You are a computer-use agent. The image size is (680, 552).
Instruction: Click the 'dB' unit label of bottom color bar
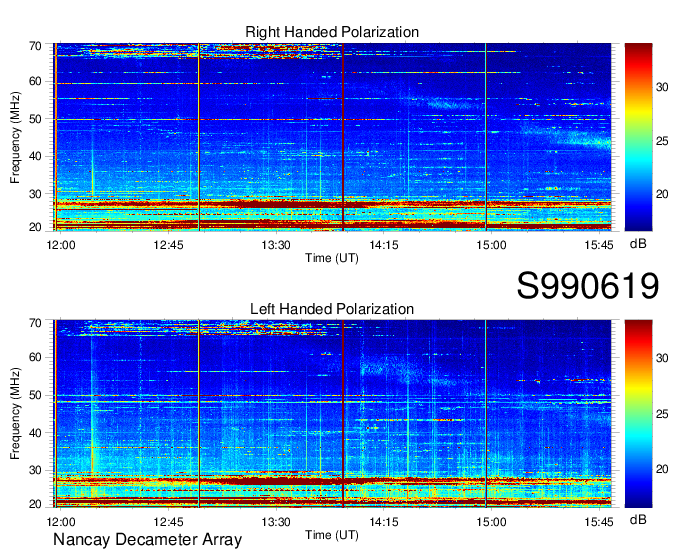638,519
